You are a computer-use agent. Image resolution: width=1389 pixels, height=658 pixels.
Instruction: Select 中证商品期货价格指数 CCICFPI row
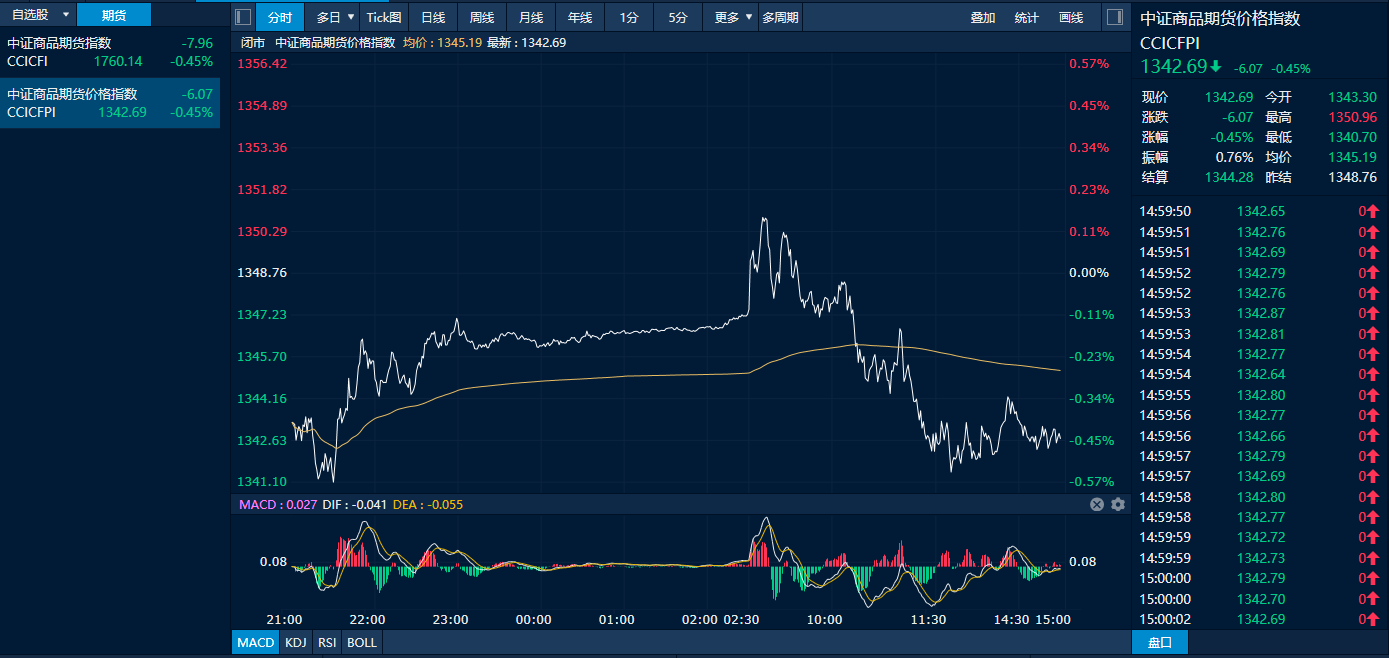pos(110,103)
